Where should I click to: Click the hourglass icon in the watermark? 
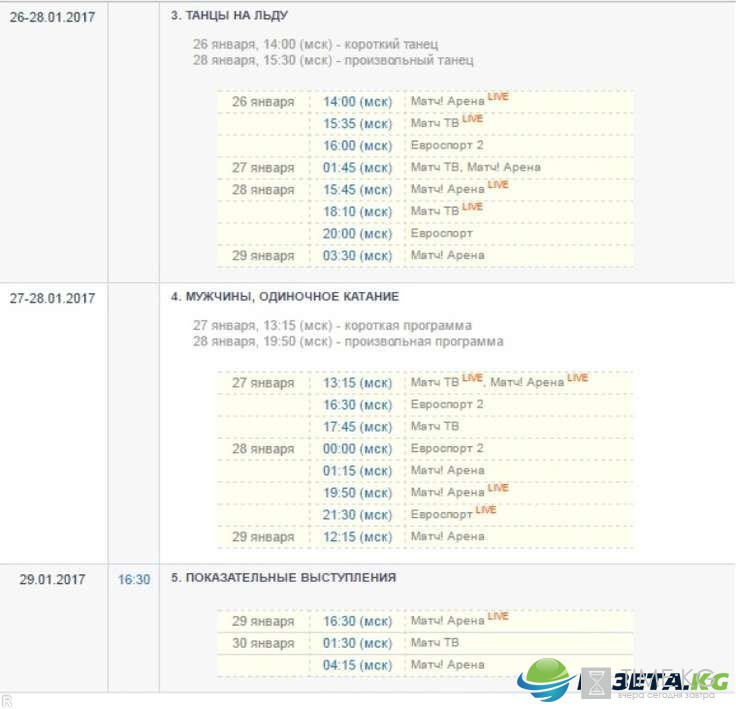click(x=596, y=683)
